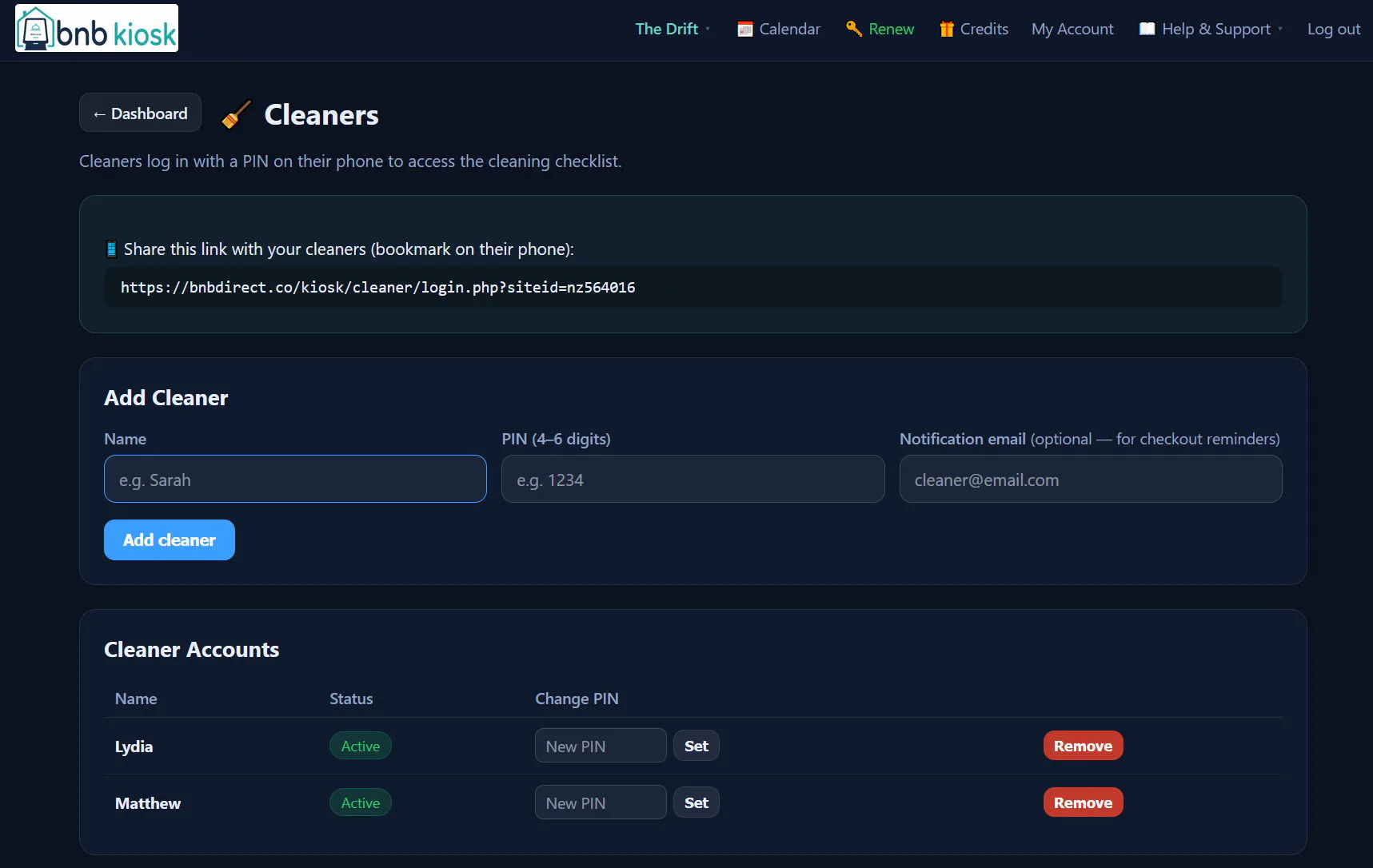Open My Account
This screenshot has height=868, width=1373.
(x=1072, y=29)
